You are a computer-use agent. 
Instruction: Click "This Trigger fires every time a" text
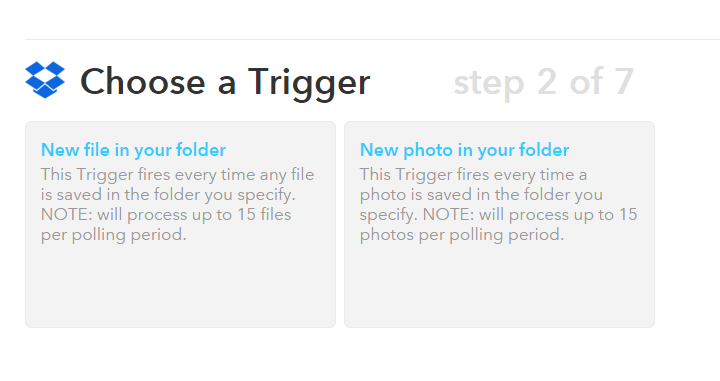pyautogui.click(x=473, y=175)
